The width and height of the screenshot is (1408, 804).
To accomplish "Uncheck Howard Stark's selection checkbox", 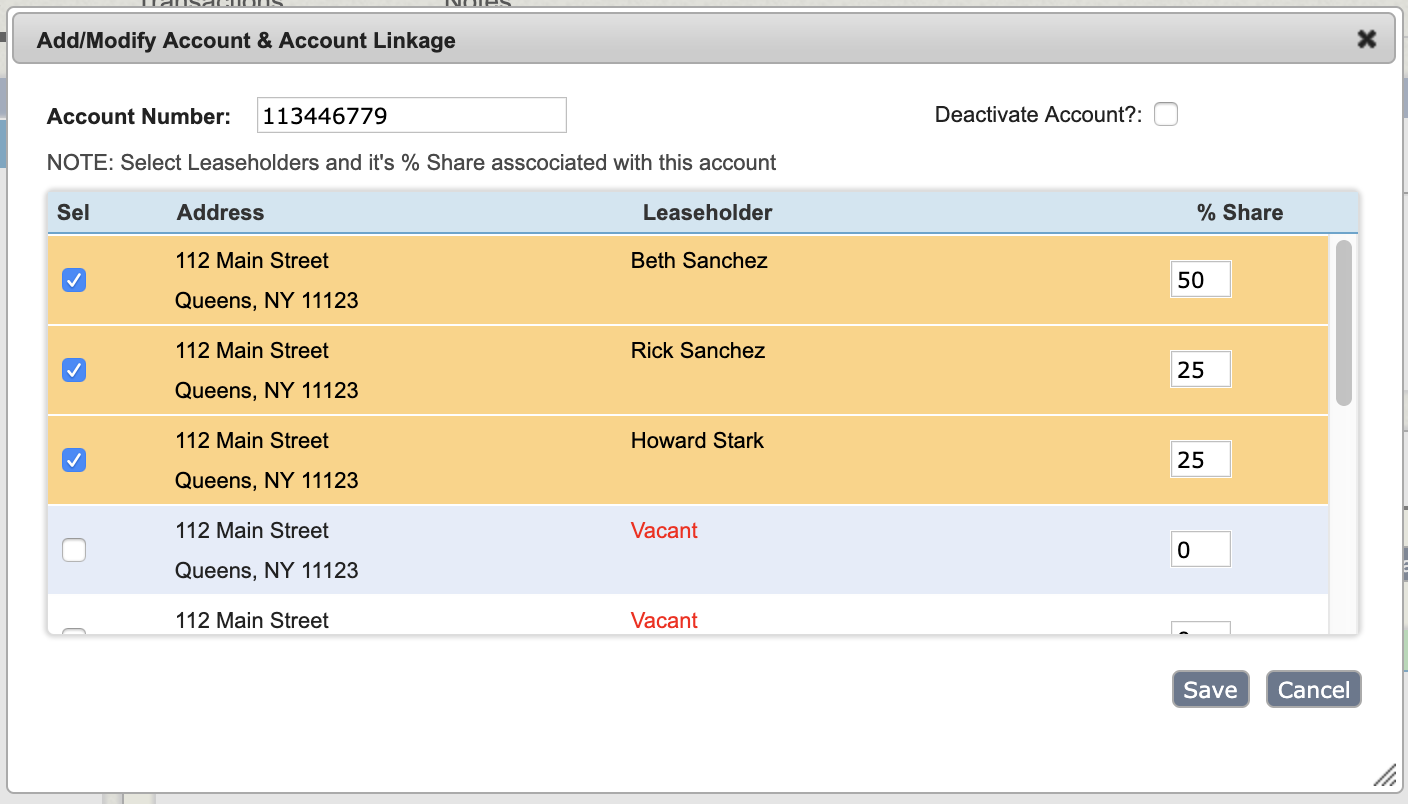I will pyautogui.click(x=74, y=460).
